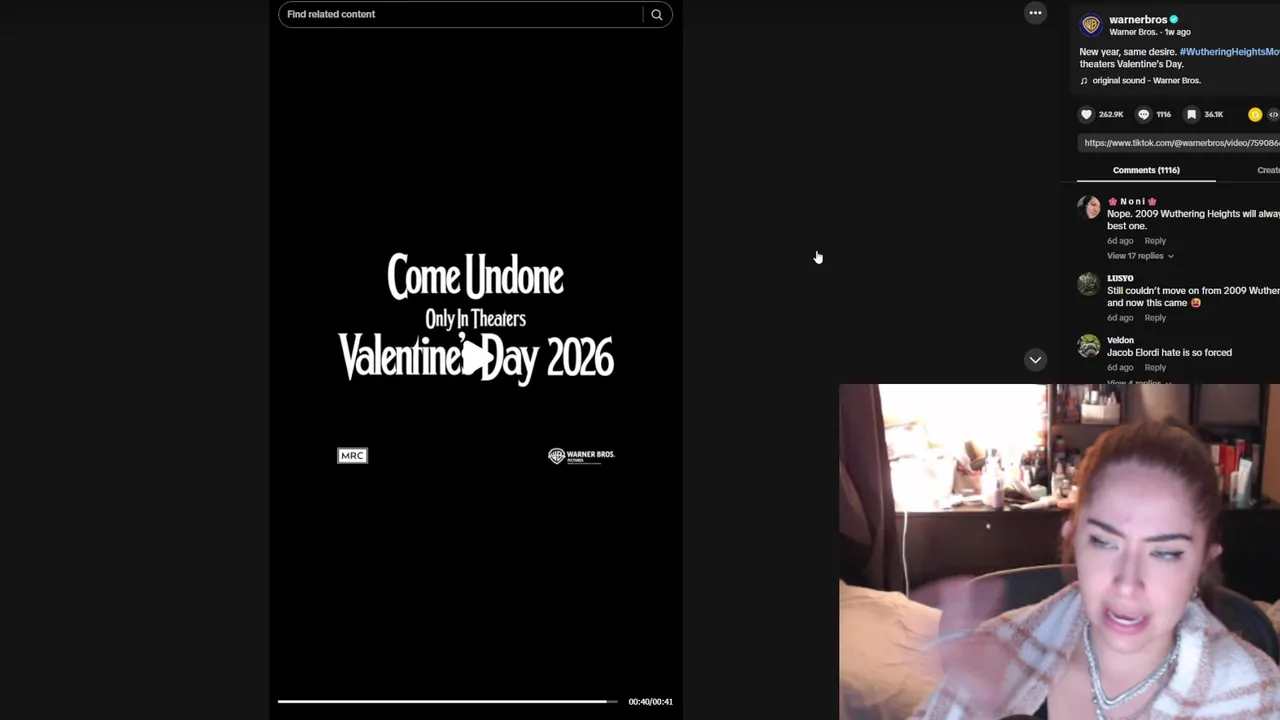Open the warnerbros username link
The width and height of the screenshot is (1280, 720).
coord(1138,19)
